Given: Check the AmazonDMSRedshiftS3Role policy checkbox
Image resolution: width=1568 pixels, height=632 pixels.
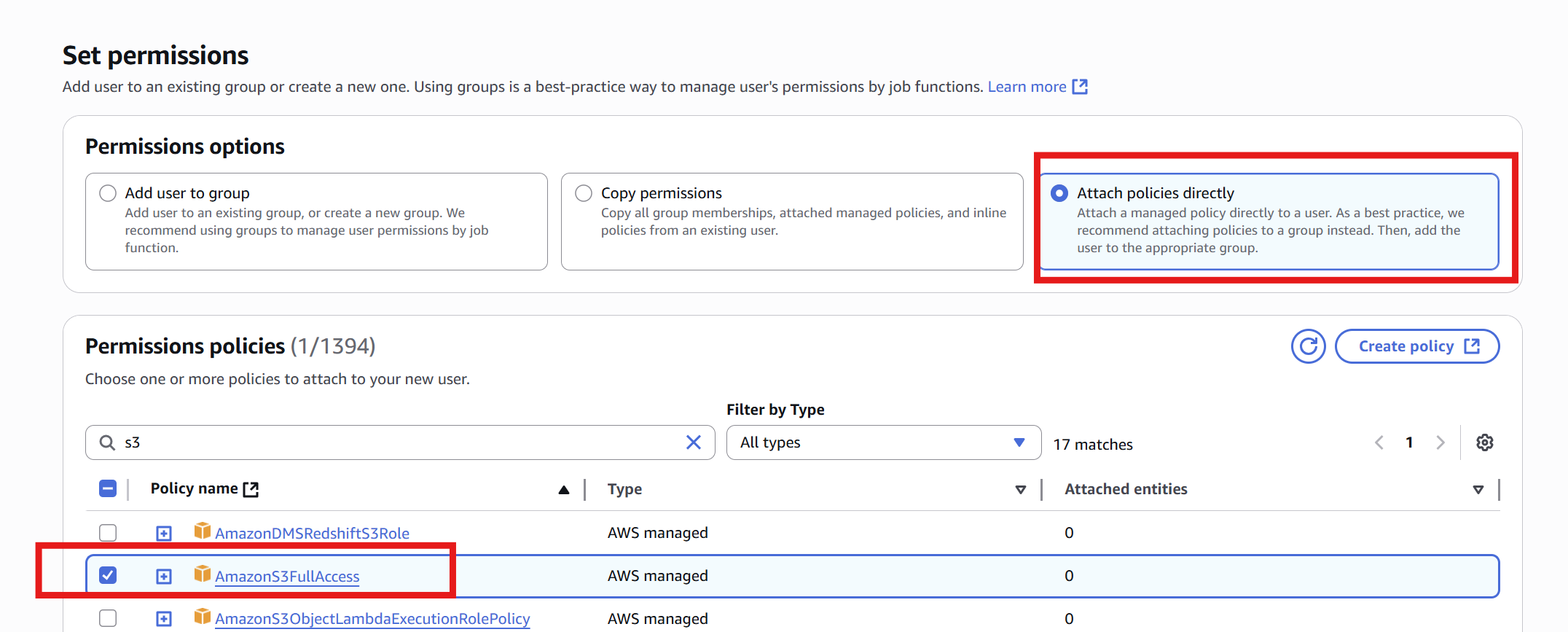Looking at the screenshot, I should point(108,533).
